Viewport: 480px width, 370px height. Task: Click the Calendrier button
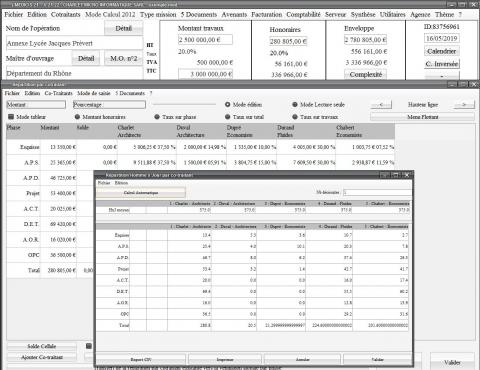tap(442, 51)
